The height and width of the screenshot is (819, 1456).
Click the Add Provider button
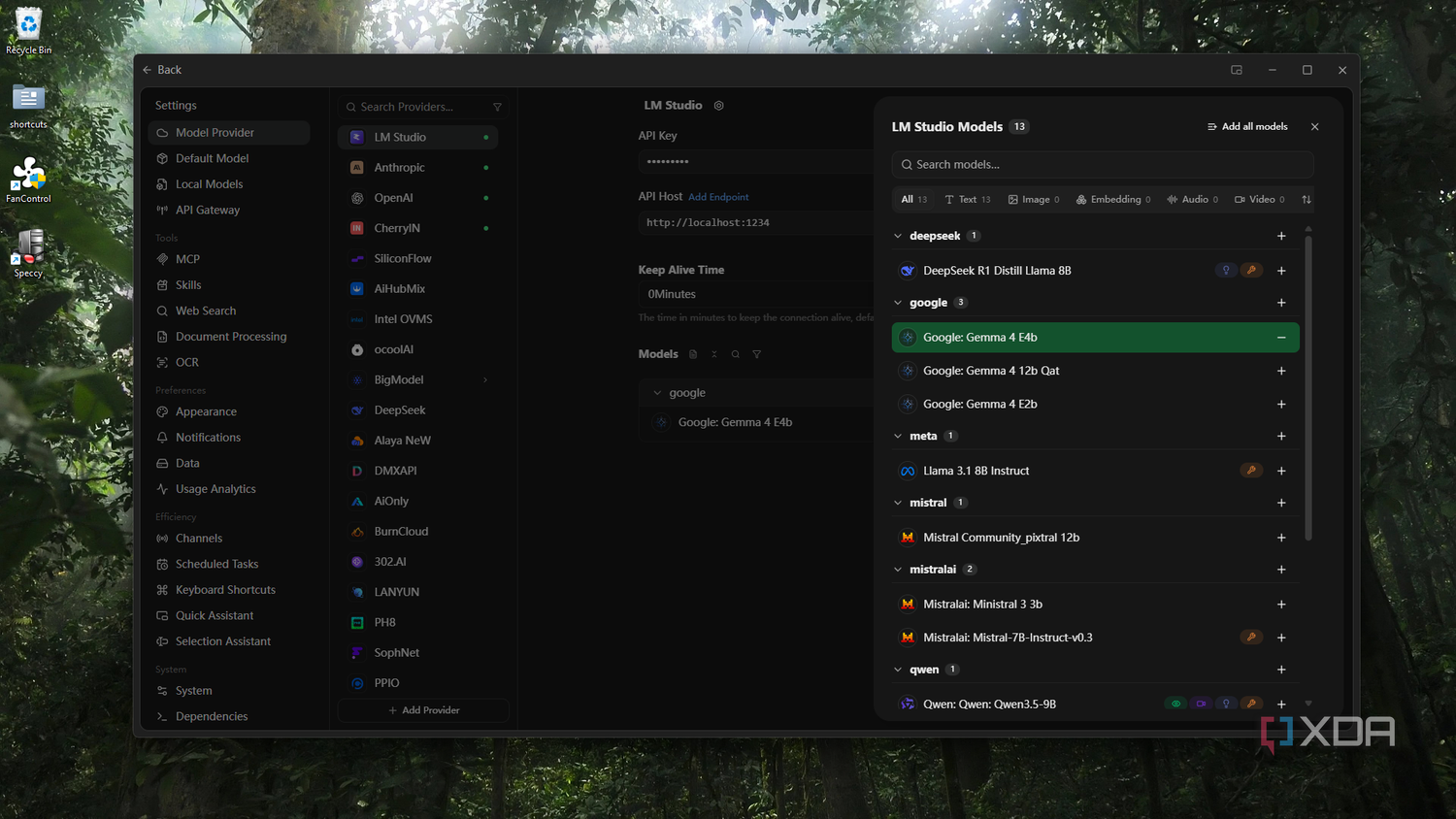pos(423,710)
